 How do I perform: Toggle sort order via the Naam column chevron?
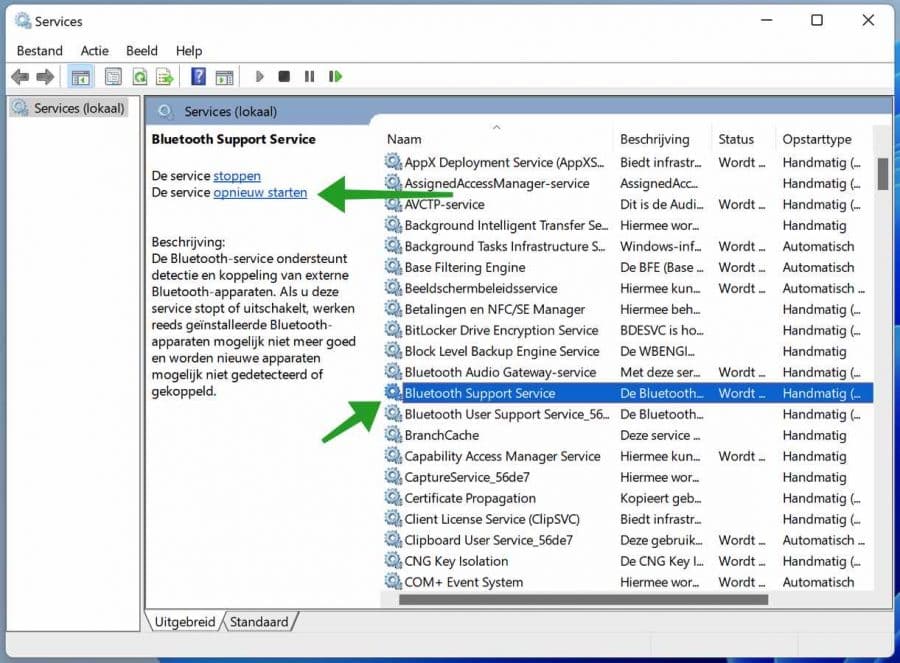click(x=497, y=128)
